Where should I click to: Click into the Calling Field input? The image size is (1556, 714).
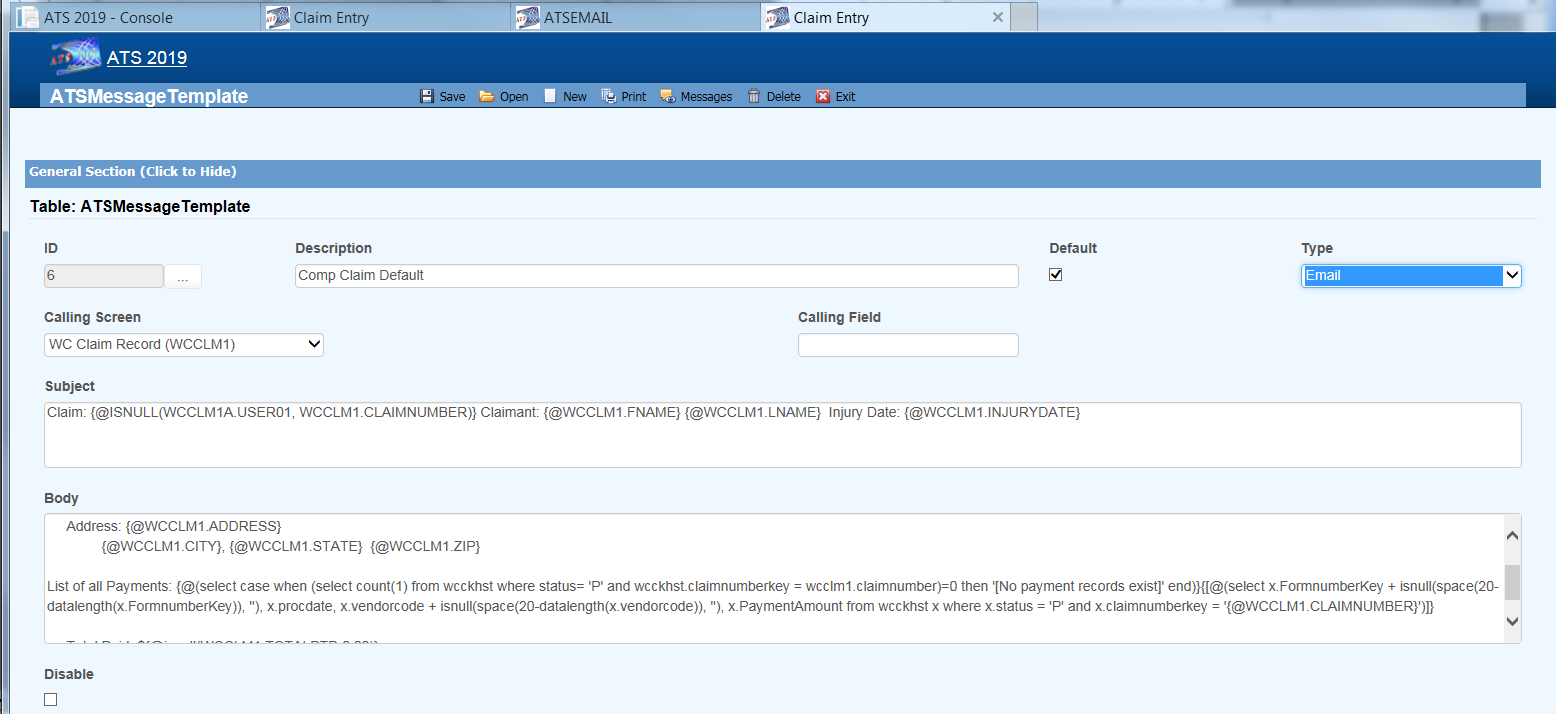click(907, 345)
